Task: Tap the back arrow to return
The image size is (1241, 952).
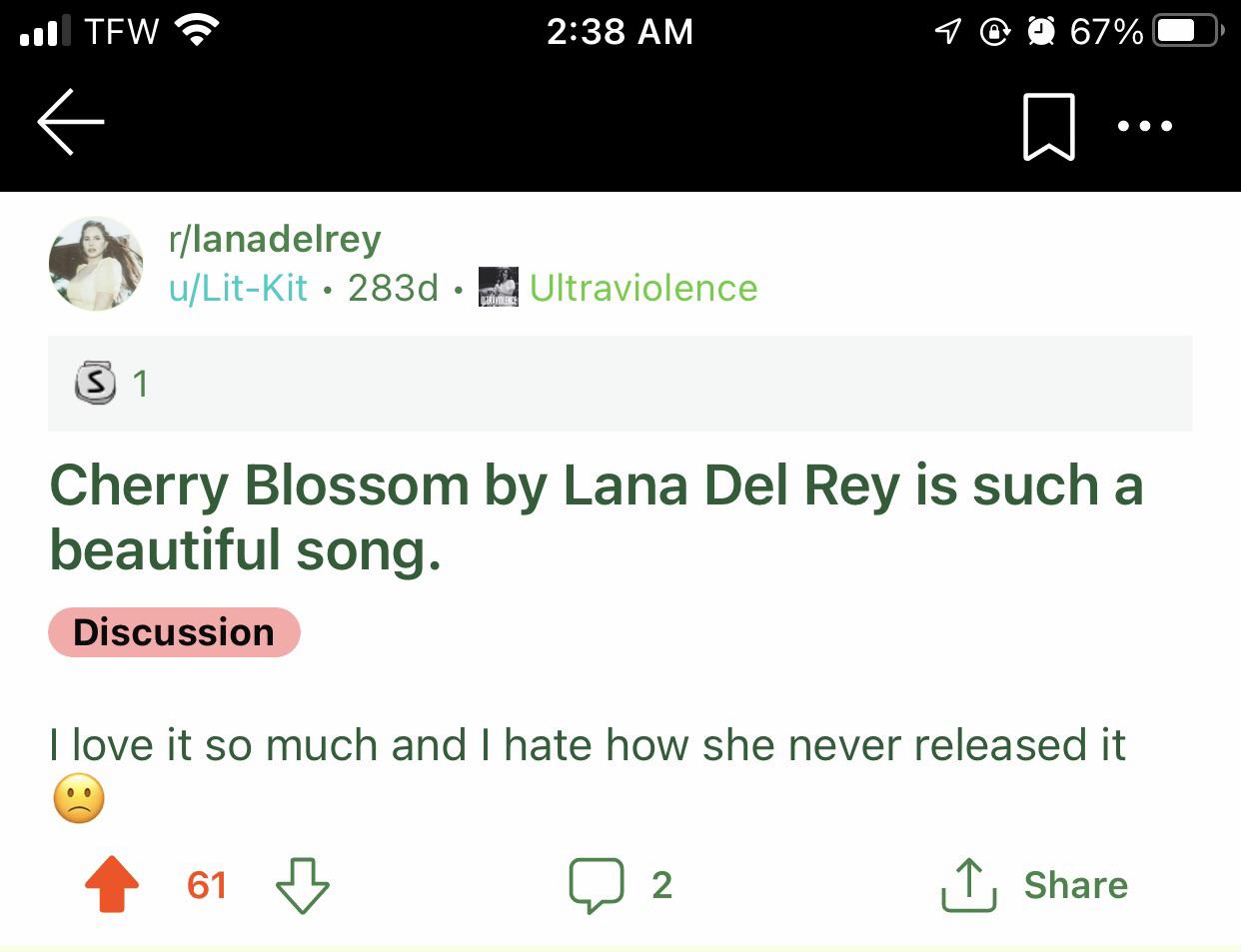Action: coord(70,122)
